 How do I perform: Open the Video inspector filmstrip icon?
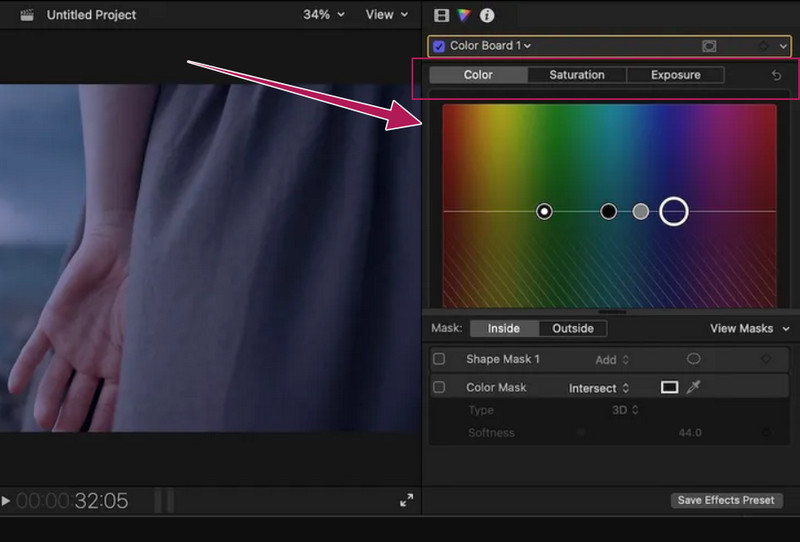click(x=441, y=15)
